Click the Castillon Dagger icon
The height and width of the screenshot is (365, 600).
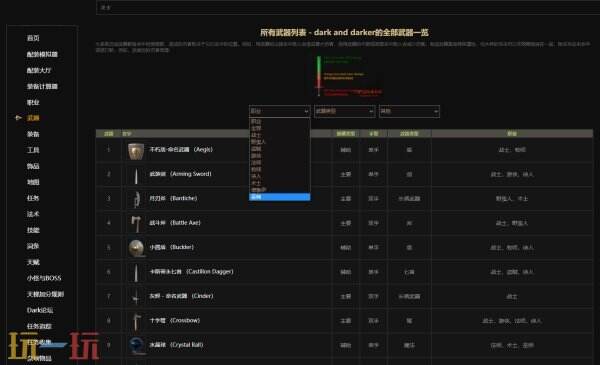click(136, 273)
